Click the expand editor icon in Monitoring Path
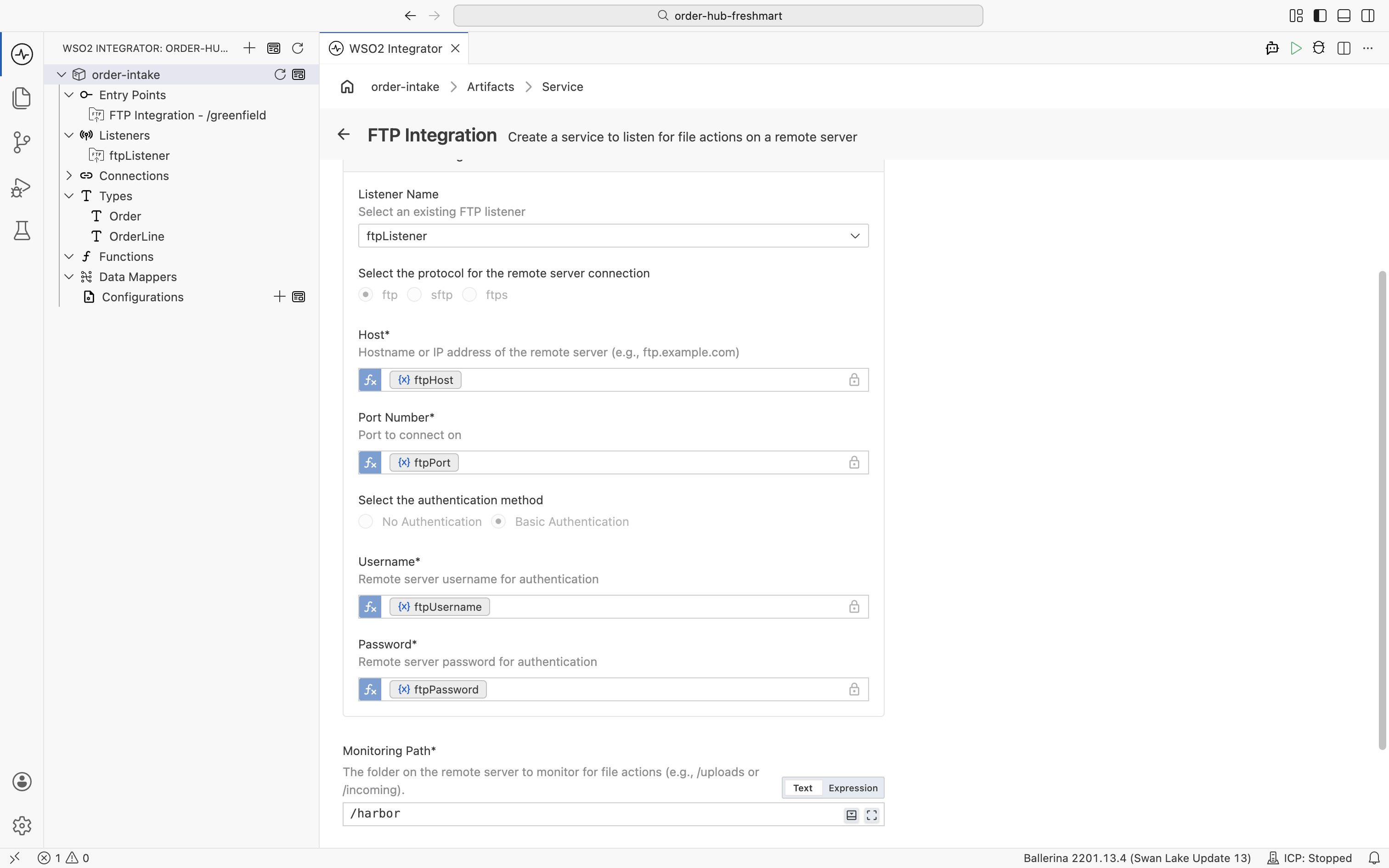The height and width of the screenshot is (868, 1389). (871, 815)
